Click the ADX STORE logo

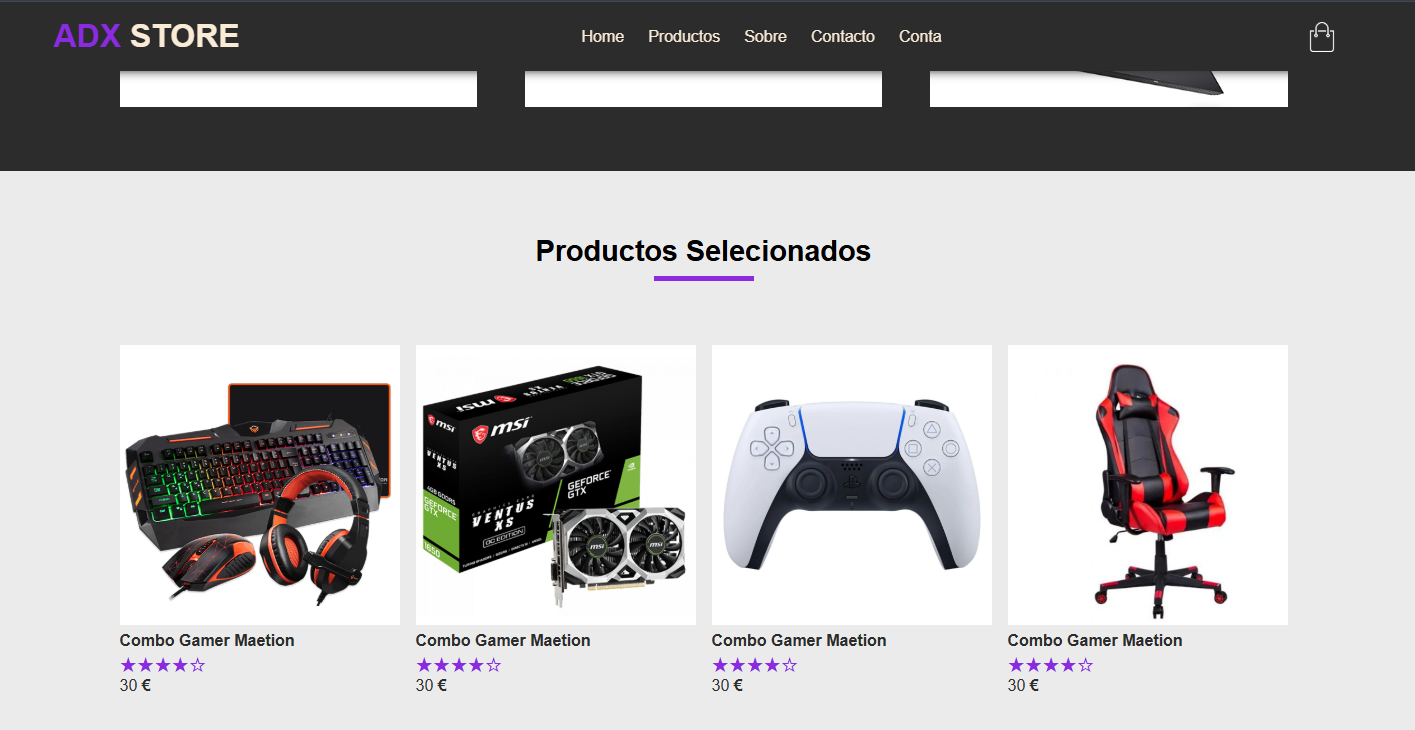(x=146, y=36)
